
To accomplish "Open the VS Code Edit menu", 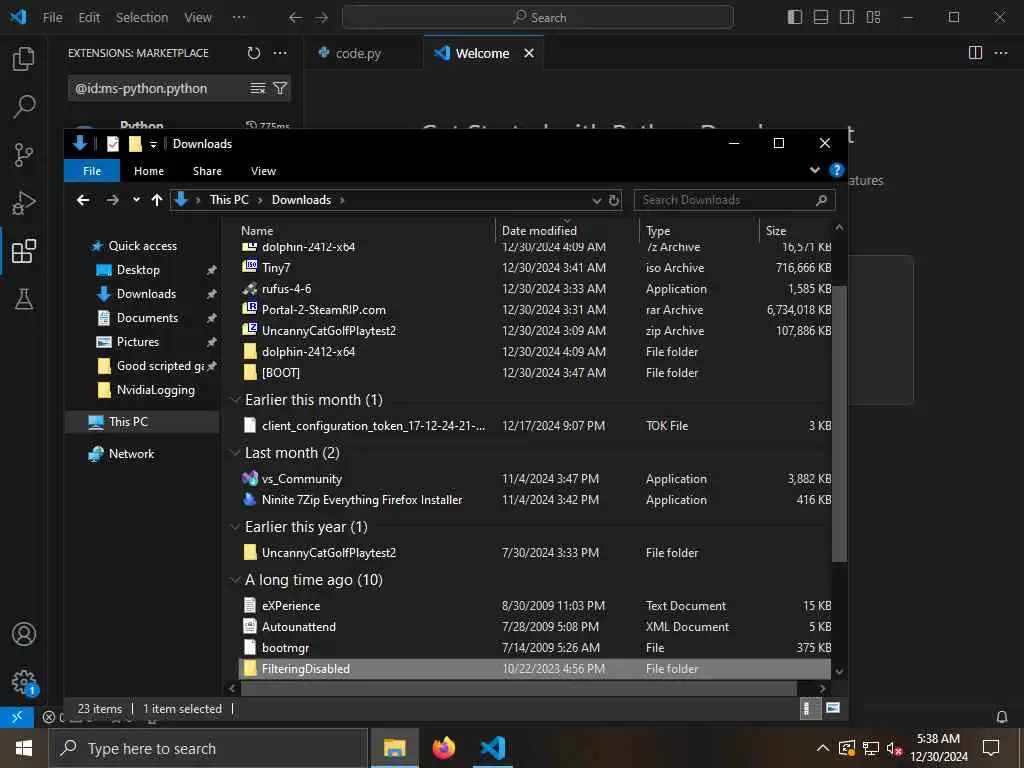I will click(x=89, y=18).
